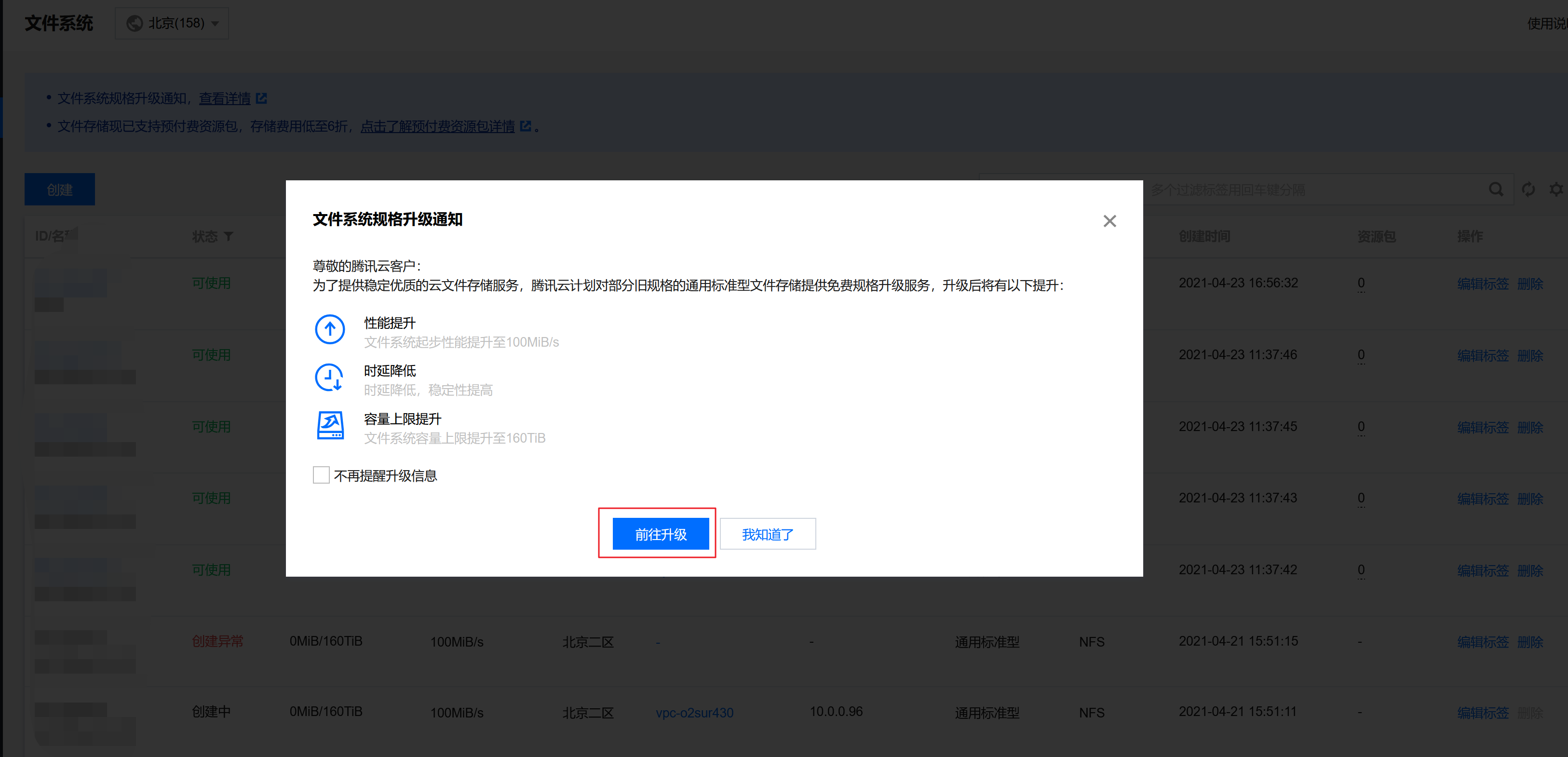
Task: Open 点击了解预付费资源包详情 link
Action: click(438, 127)
